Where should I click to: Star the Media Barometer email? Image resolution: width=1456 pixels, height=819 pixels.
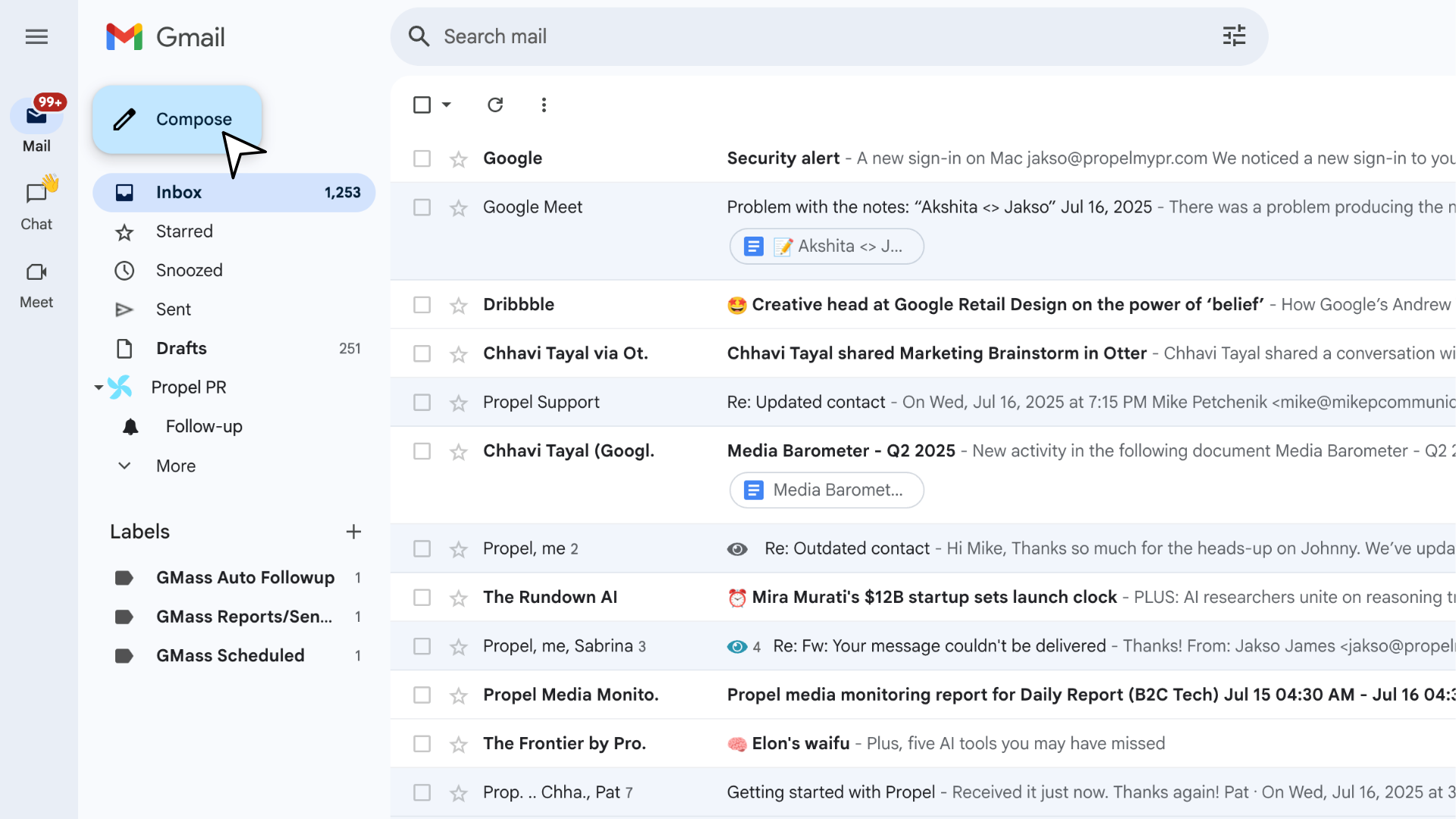pyautogui.click(x=458, y=452)
